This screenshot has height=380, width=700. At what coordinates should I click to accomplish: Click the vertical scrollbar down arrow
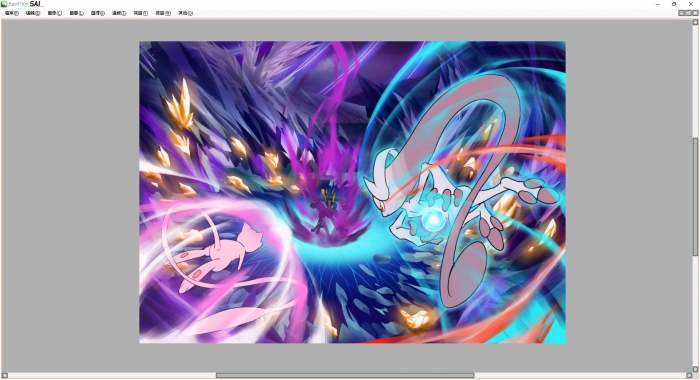click(695, 370)
